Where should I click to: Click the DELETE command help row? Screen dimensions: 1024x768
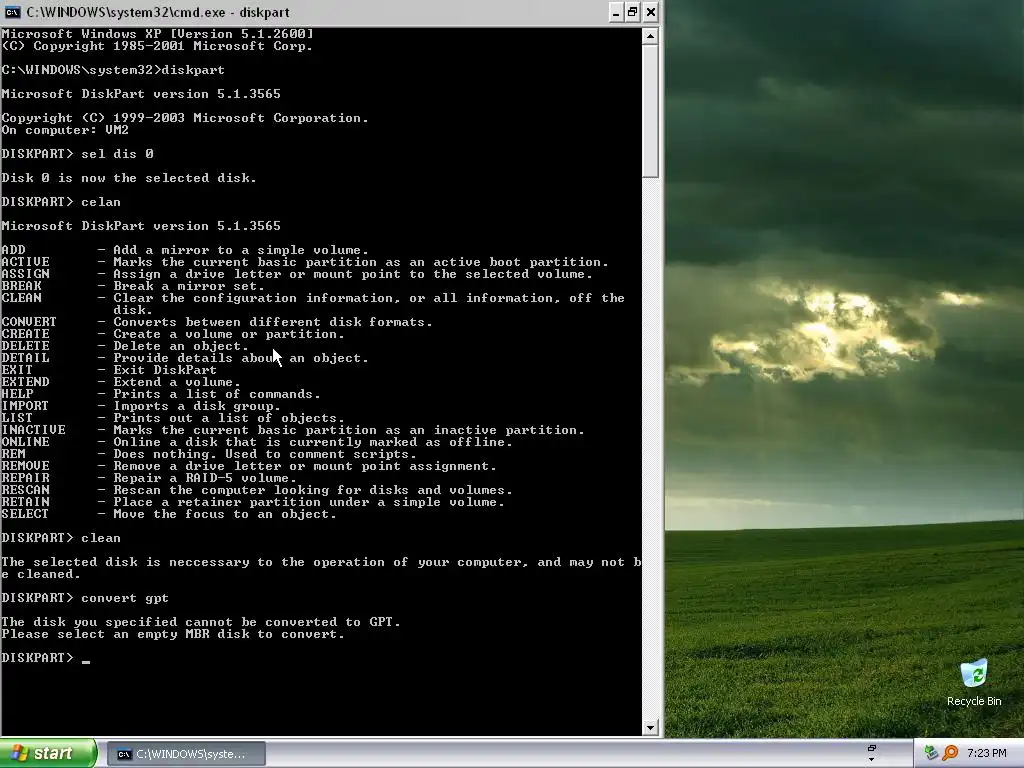point(125,346)
